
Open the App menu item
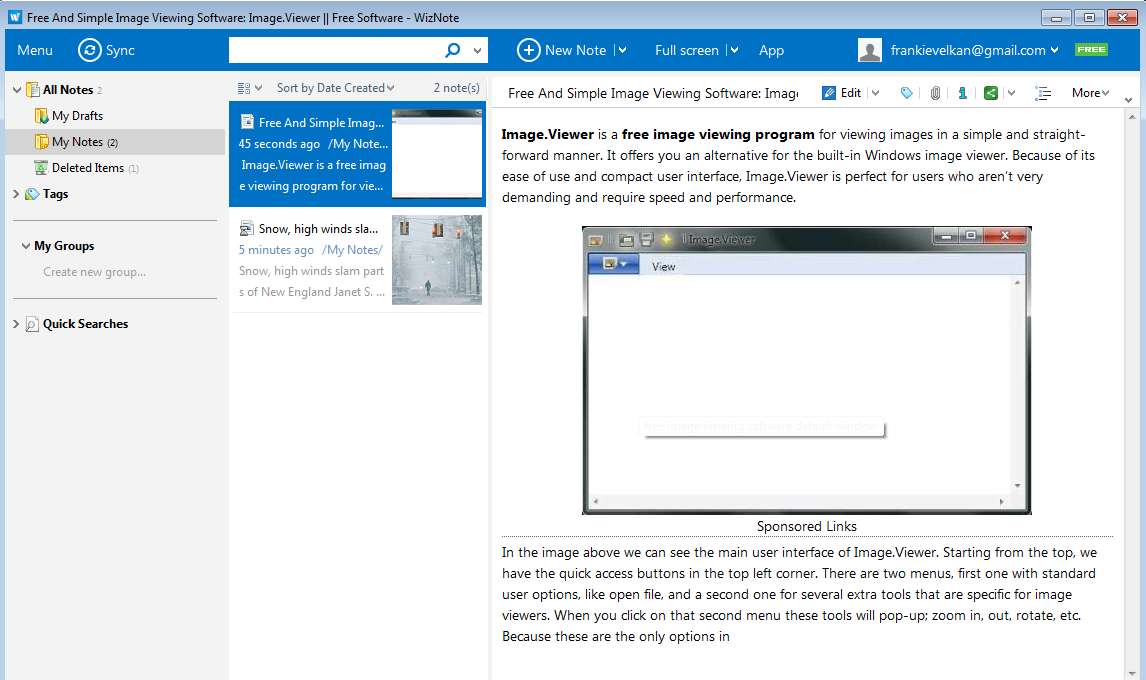(x=771, y=50)
